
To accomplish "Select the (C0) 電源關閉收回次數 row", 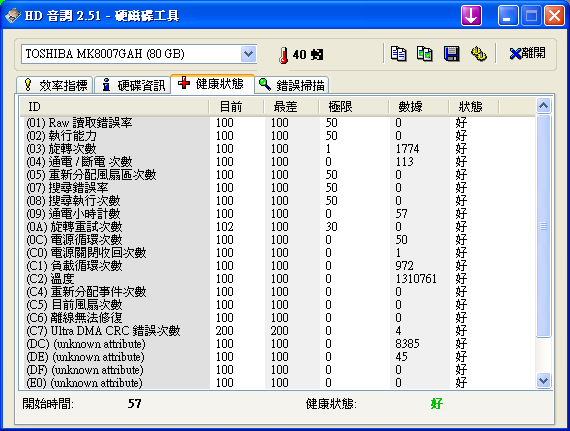I will [277, 253].
